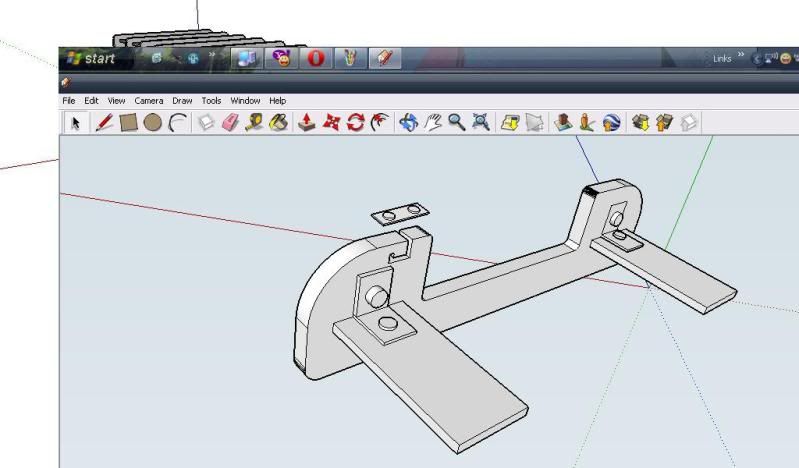
Task: Activate the Offset tool
Action: click(x=380, y=123)
